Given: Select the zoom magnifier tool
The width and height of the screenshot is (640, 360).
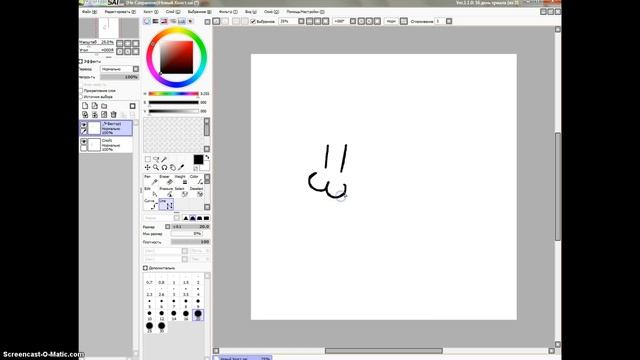Looking at the screenshot, I should [156, 167].
